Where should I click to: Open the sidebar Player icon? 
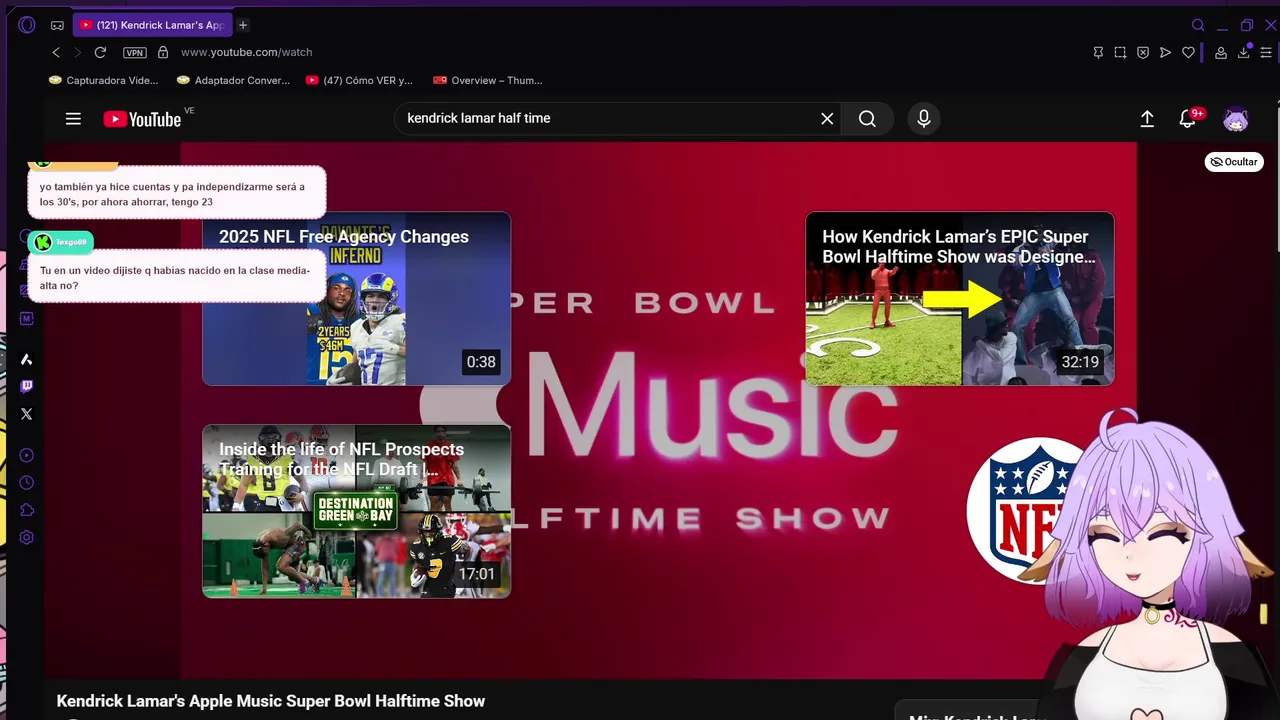[x=27, y=455]
